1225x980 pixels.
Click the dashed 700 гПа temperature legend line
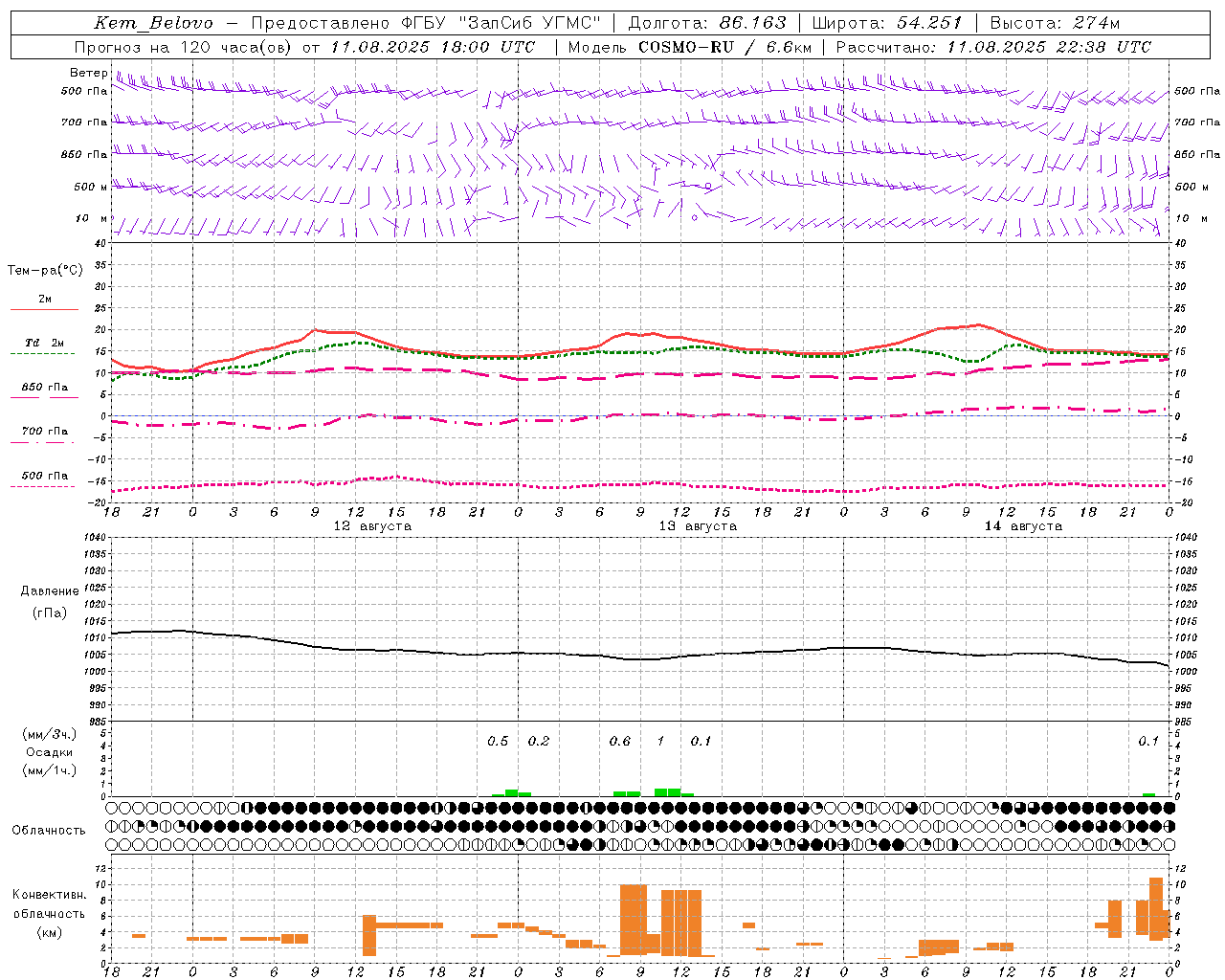(x=42, y=443)
